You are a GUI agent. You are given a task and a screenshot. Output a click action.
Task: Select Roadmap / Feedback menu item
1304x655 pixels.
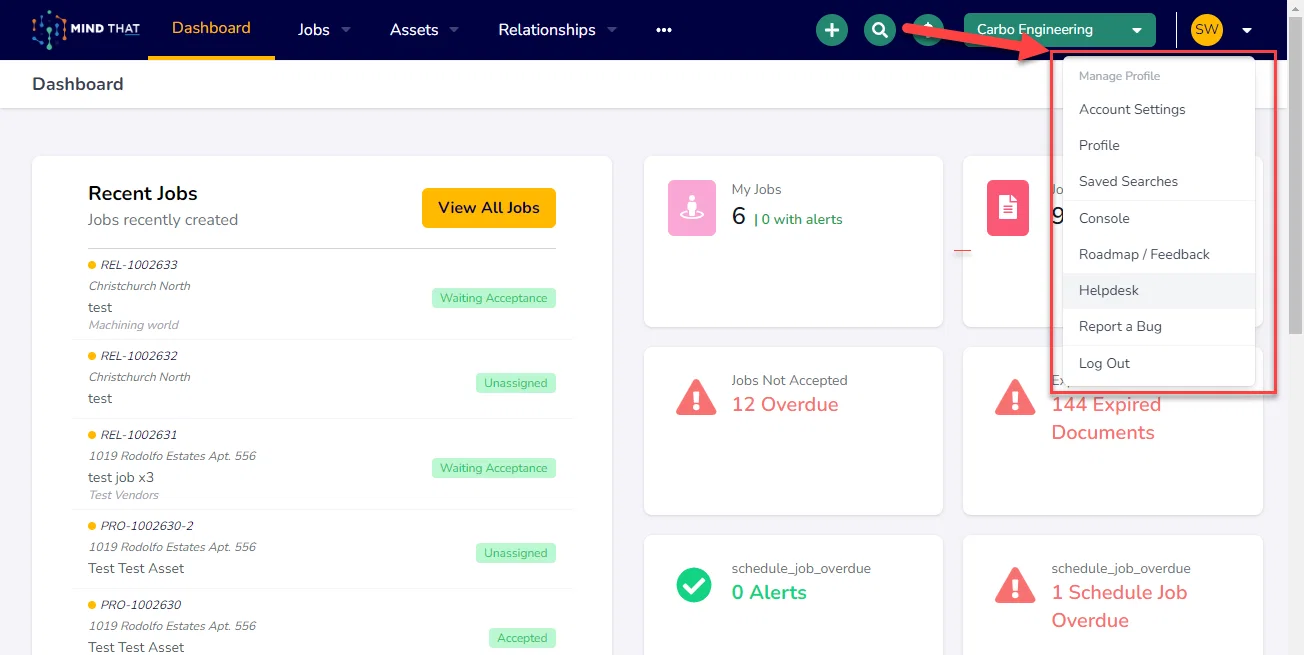click(x=1158, y=254)
